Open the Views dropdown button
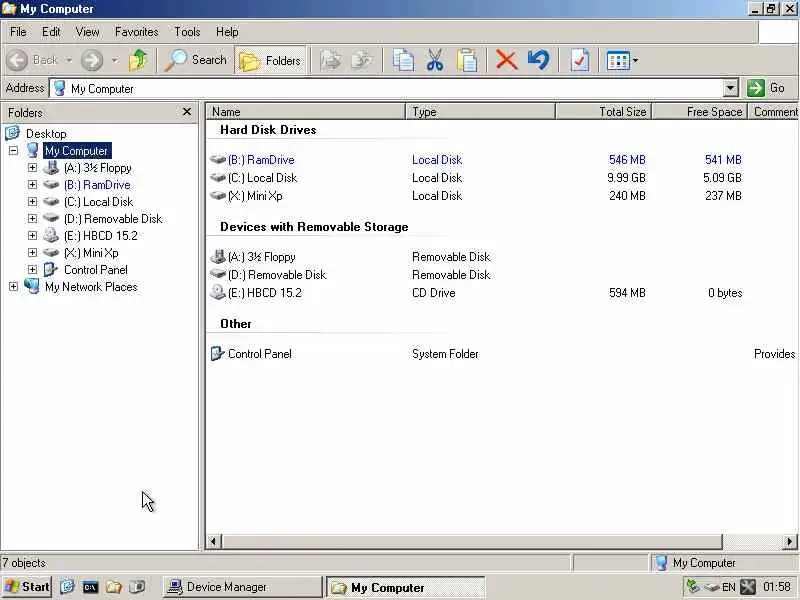Viewport: 800px width, 600px height. (622, 60)
